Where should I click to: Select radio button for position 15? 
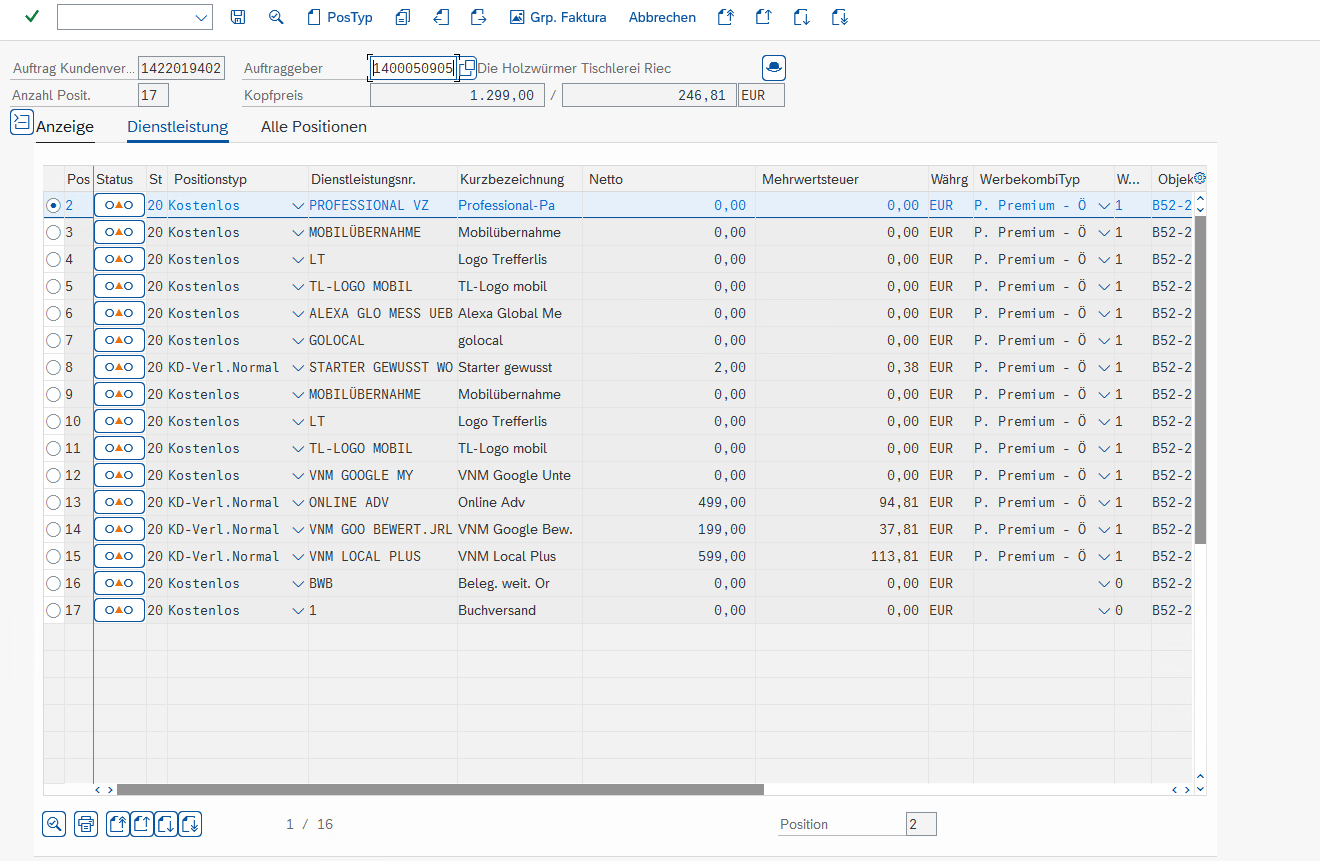click(x=53, y=556)
